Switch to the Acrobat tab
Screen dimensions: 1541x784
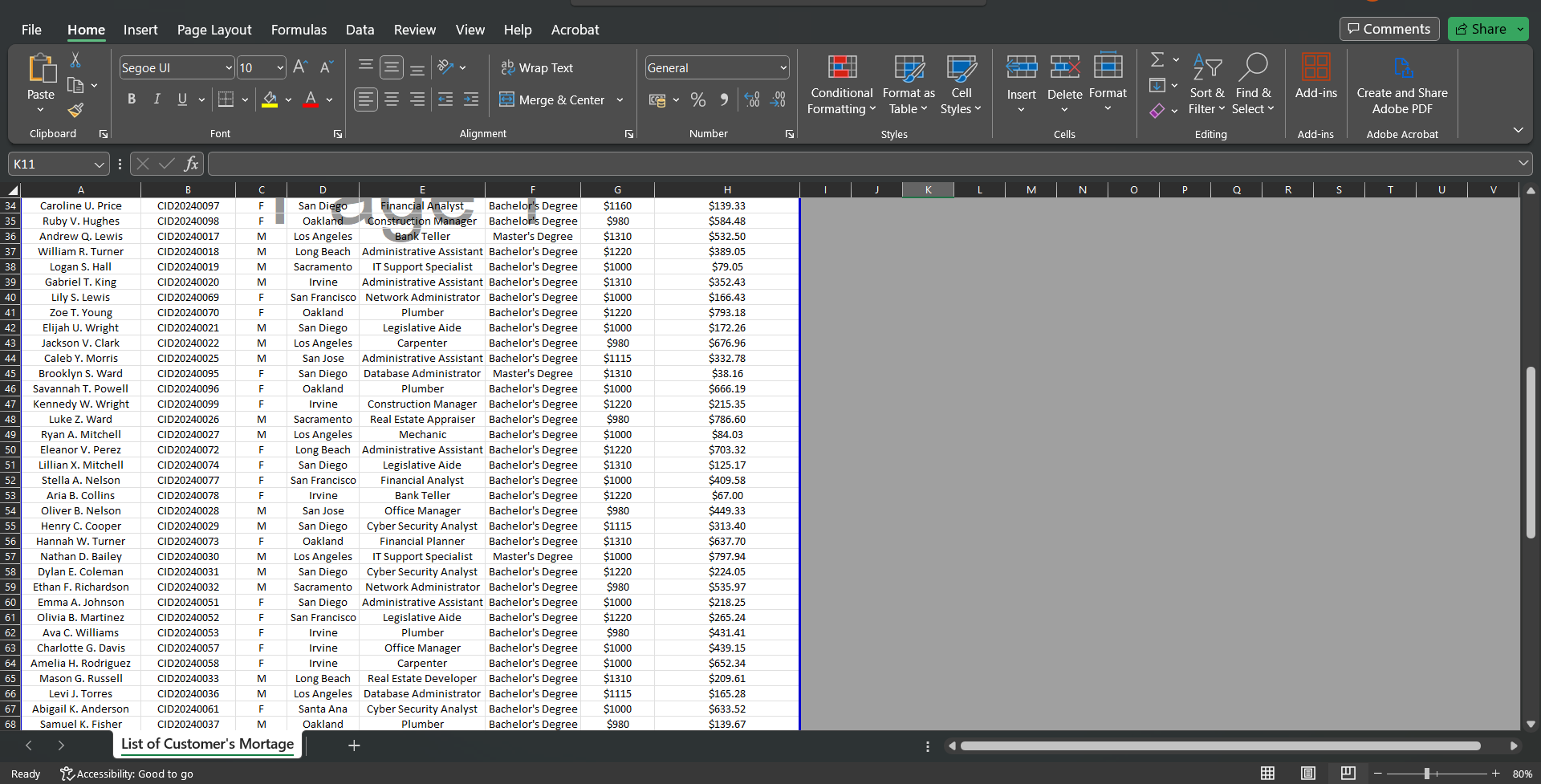coord(575,30)
